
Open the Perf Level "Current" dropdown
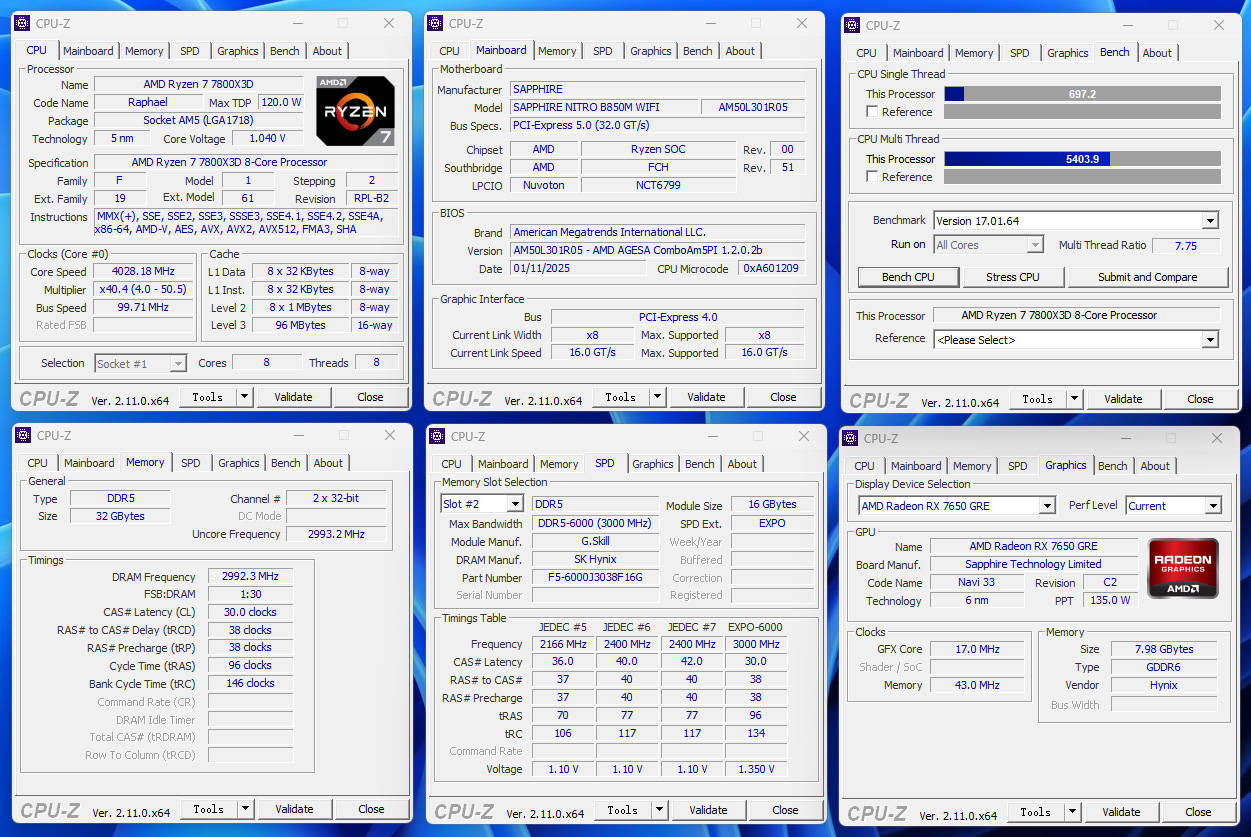click(x=1212, y=506)
